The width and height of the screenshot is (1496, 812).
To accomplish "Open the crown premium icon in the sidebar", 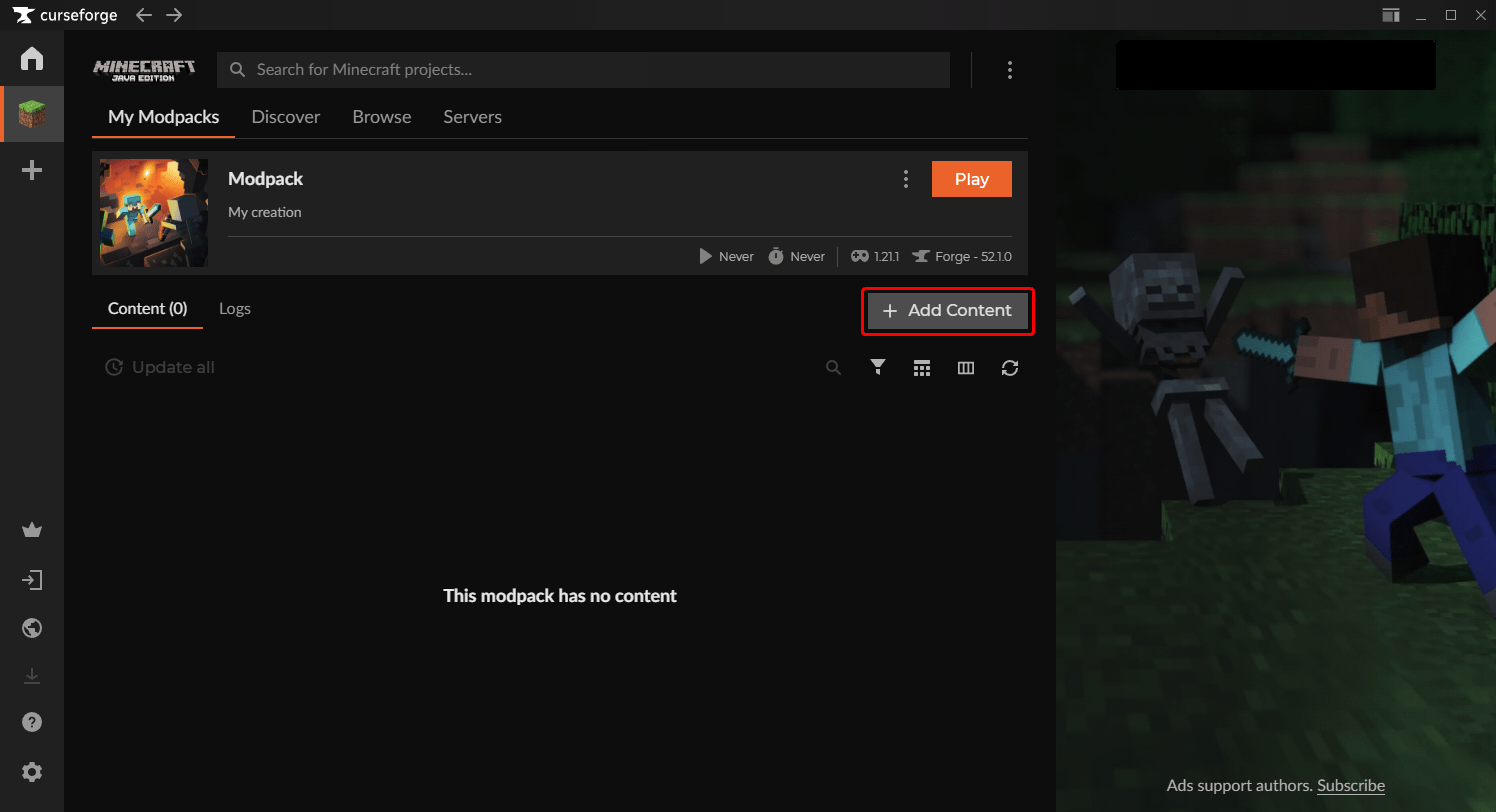I will click(x=32, y=531).
